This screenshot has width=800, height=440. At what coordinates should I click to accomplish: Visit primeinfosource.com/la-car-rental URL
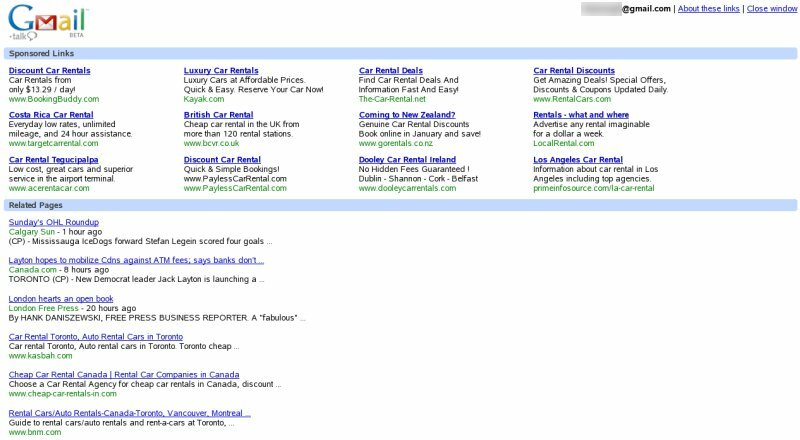[594, 188]
